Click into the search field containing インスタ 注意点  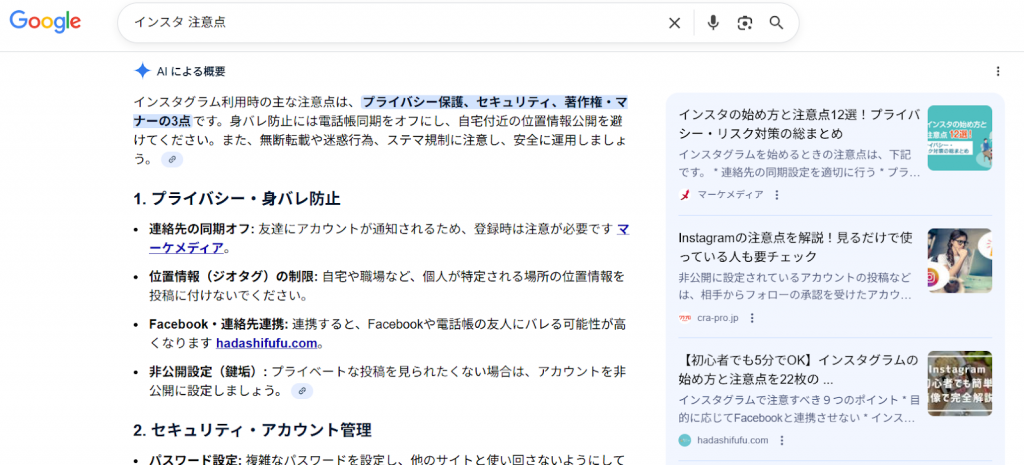pyautogui.click(x=400, y=23)
